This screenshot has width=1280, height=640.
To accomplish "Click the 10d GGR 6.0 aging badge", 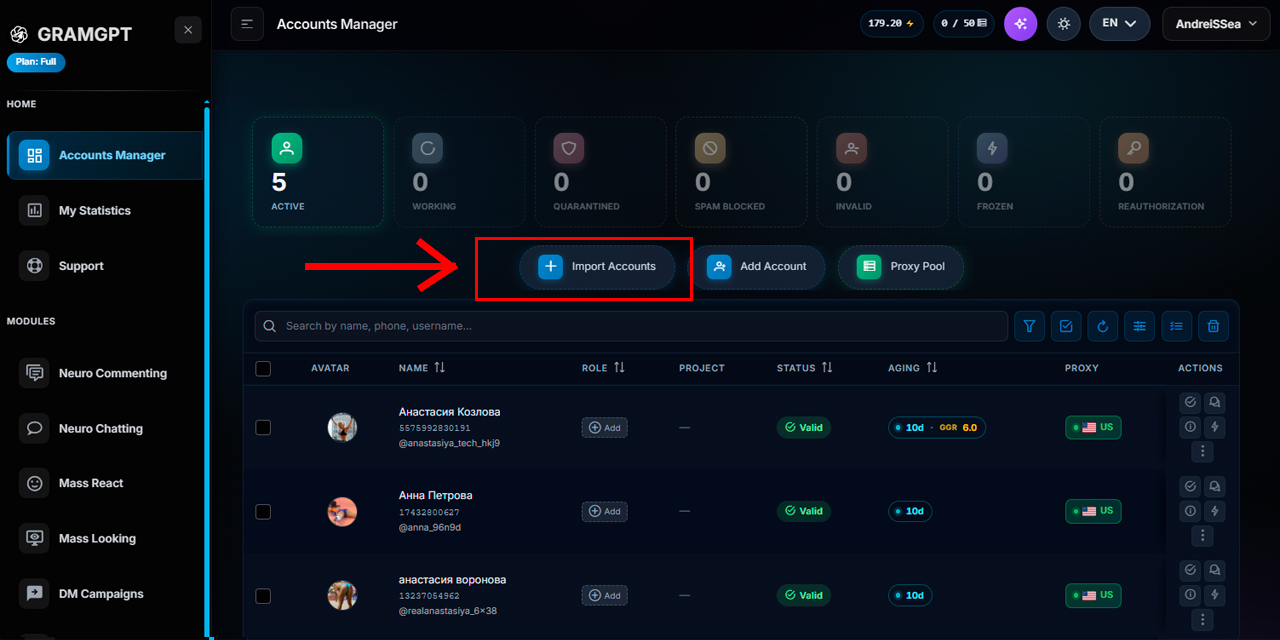I will (938, 427).
